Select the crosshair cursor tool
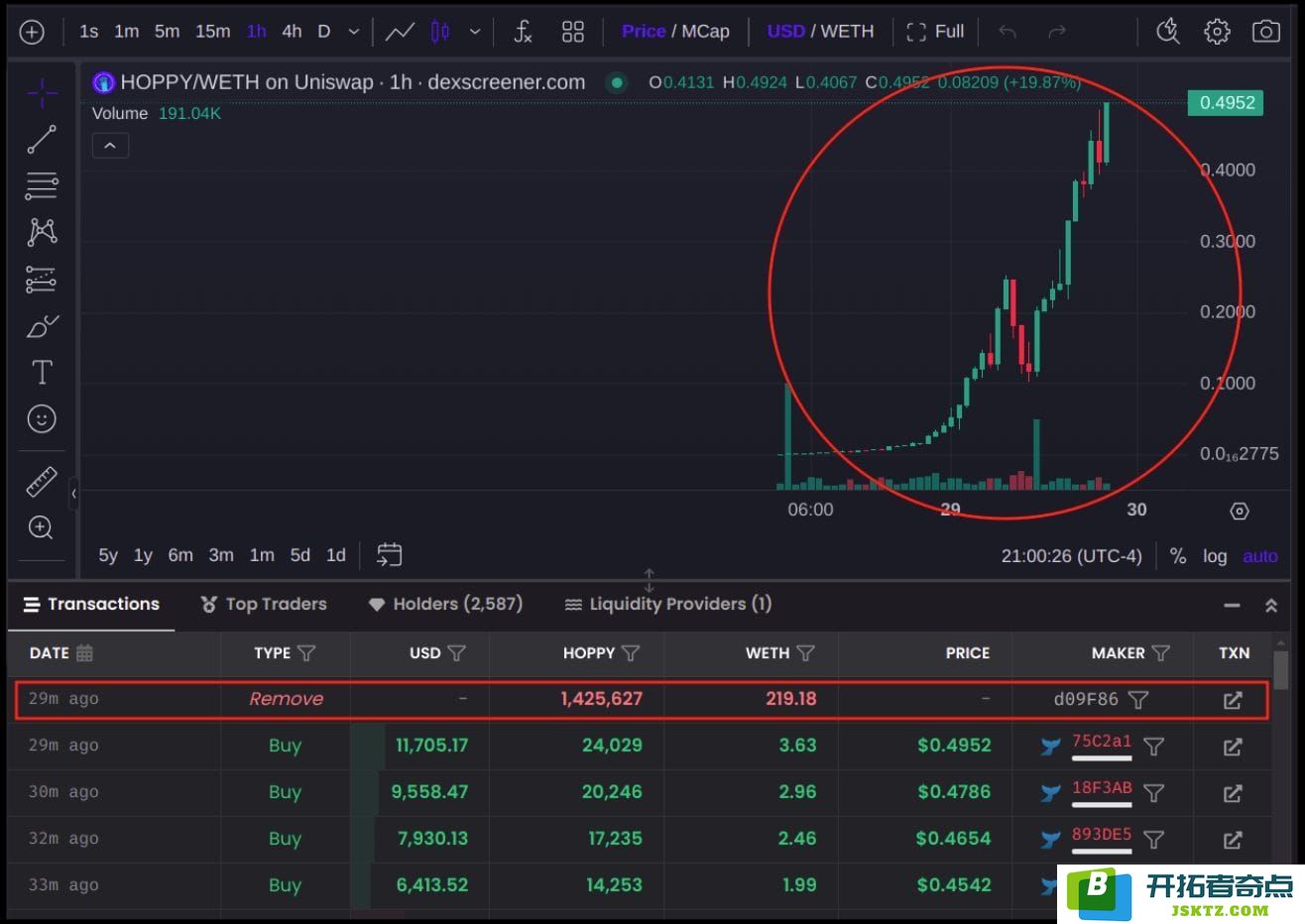Screen dimensions: 1305x924 click(42, 93)
